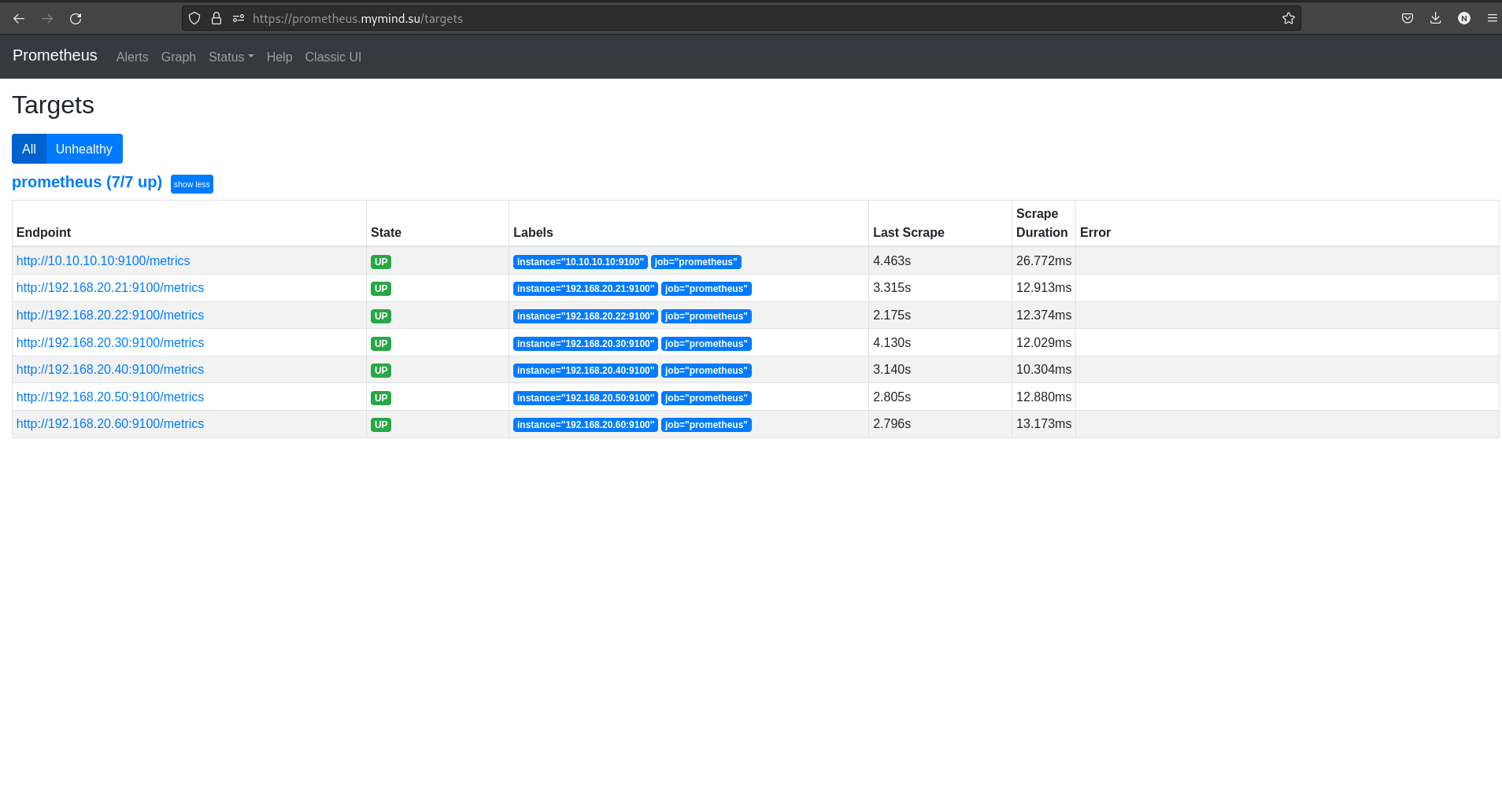This screenshot has width=1502, height=812.
Task: Reload the page with the refresh icon
Action: coord(76,18)
